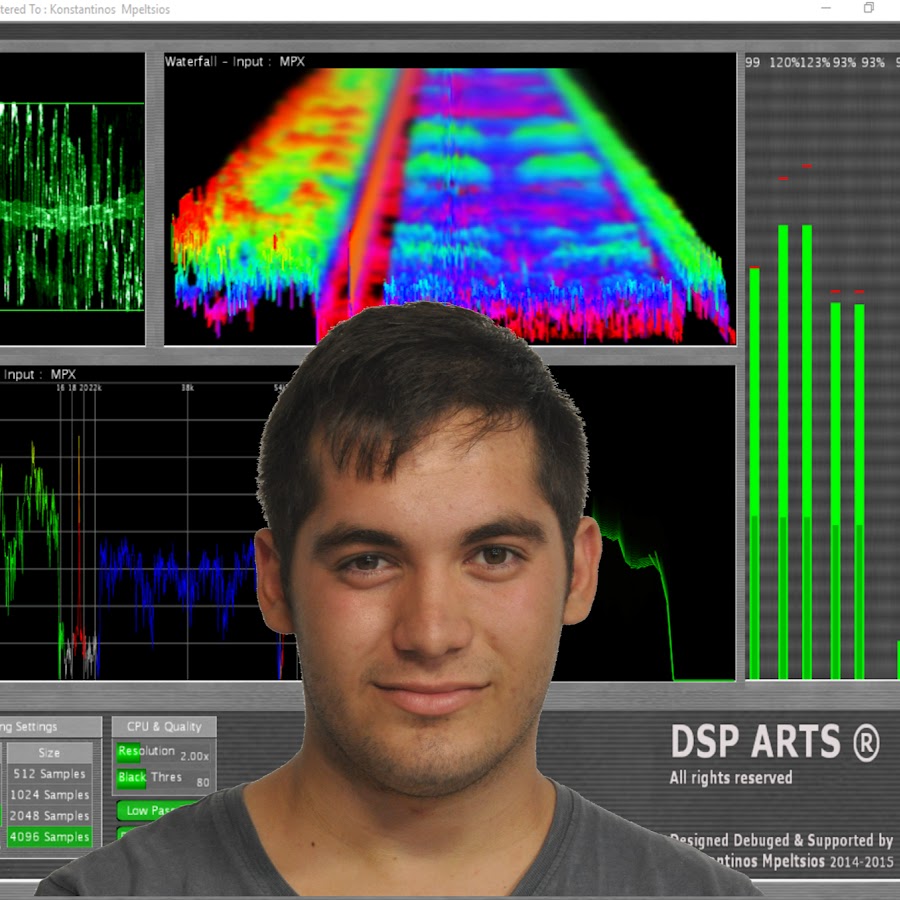Click the CPU & Quality panel header
900x900 pixels.
click(x=164, y=727)
